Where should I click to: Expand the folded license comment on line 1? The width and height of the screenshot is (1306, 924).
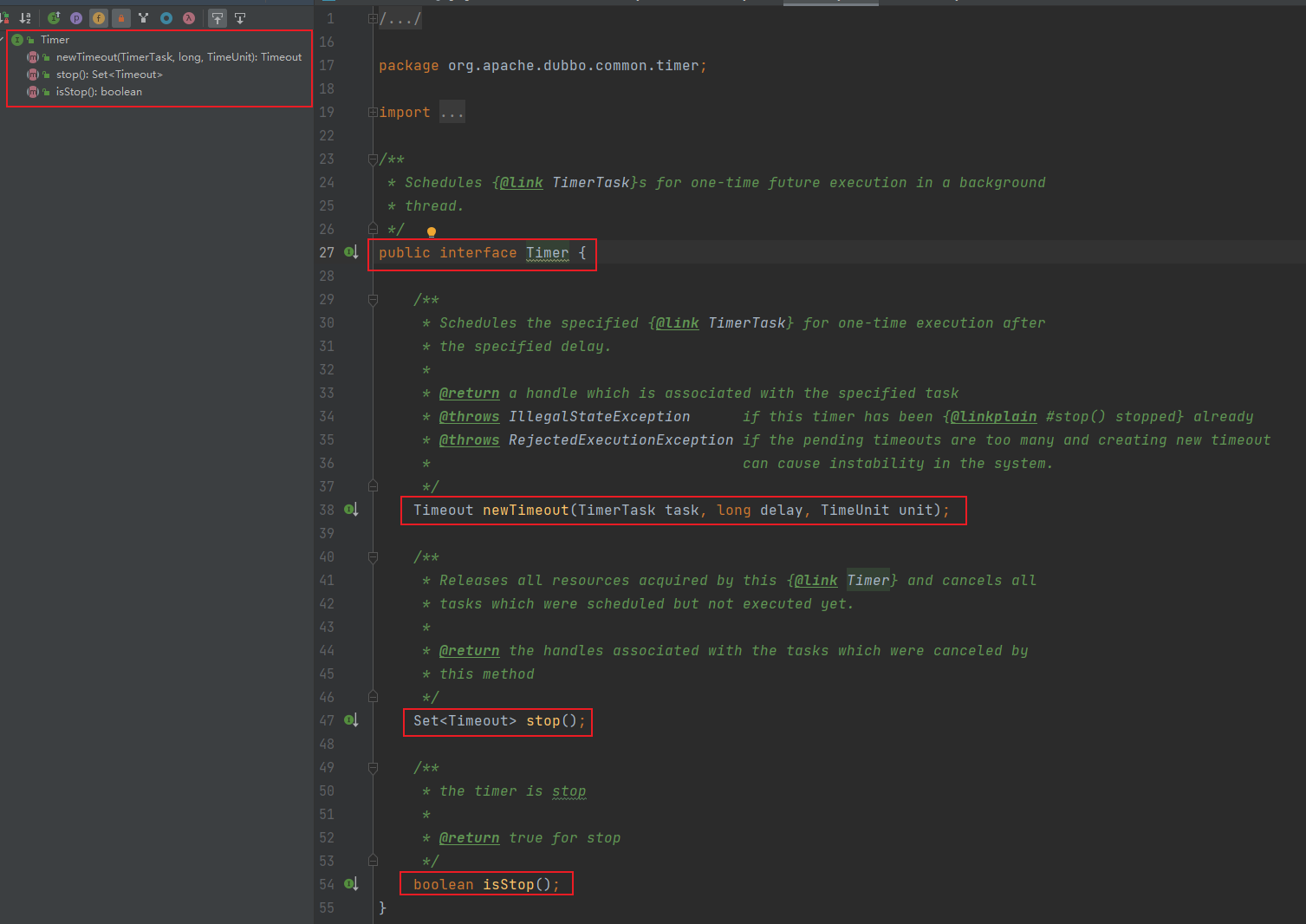click(x=373, y=18)
